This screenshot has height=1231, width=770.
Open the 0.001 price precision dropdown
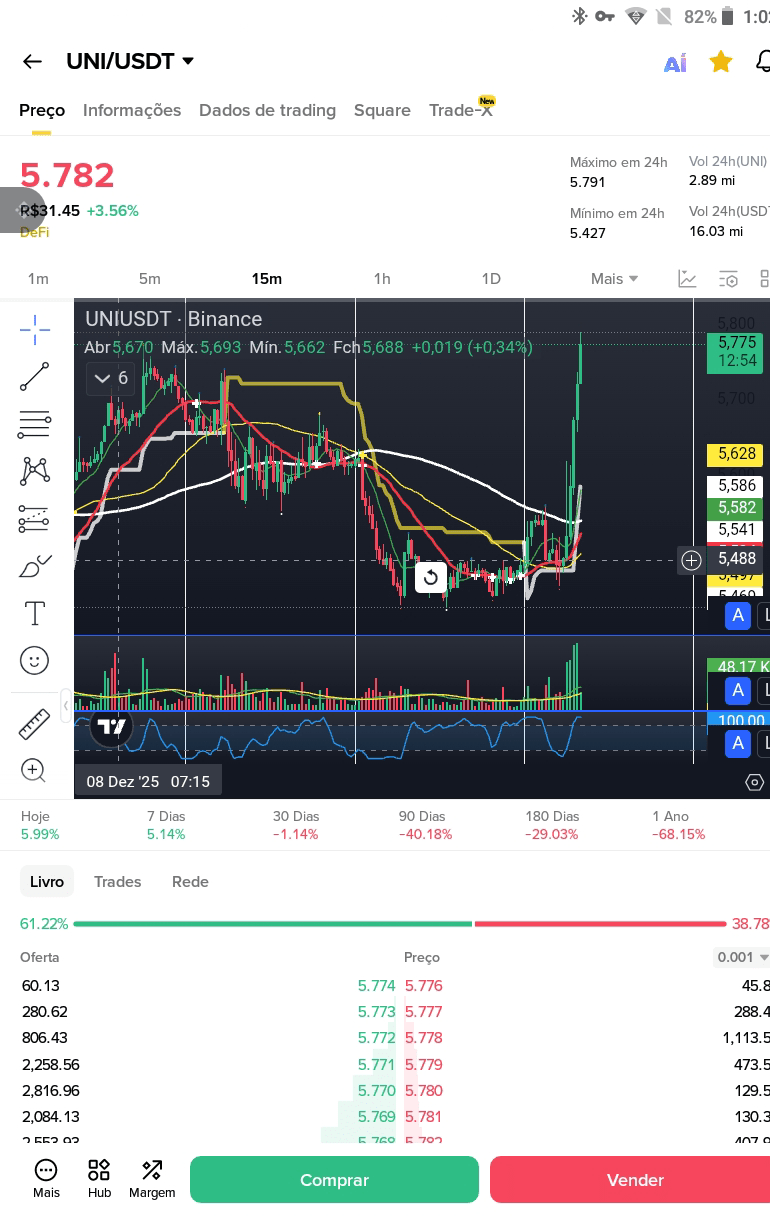(741, 957)
